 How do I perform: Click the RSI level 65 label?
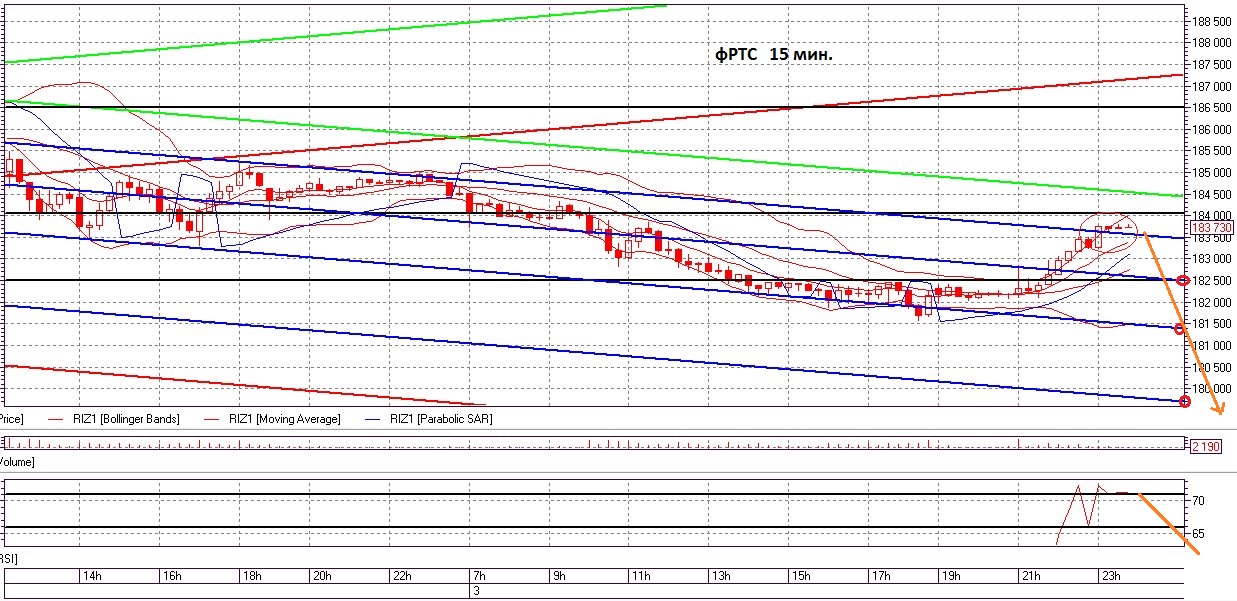pos(1199,534)
